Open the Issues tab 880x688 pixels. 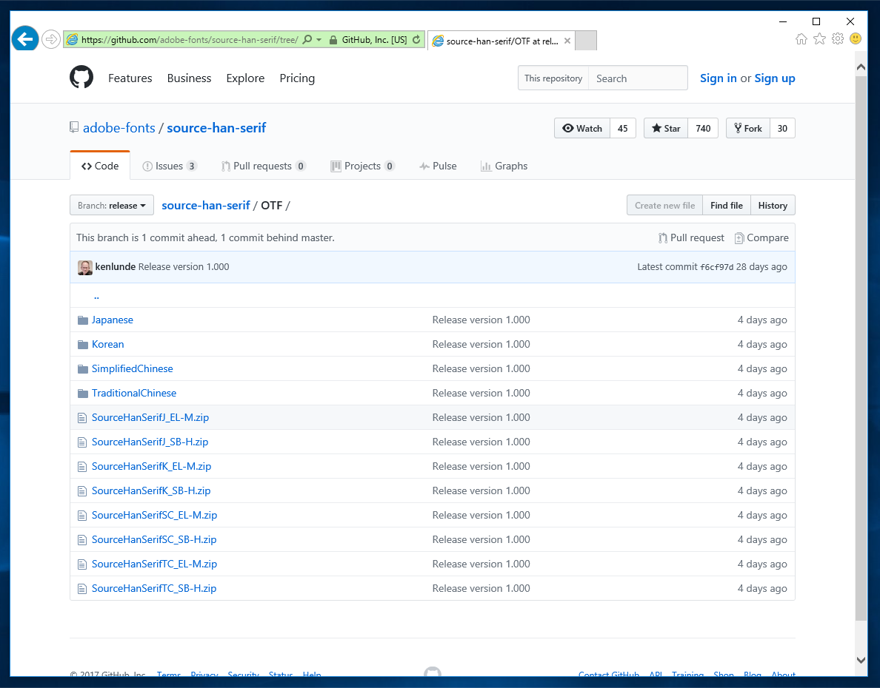click(x=169, y=166)
